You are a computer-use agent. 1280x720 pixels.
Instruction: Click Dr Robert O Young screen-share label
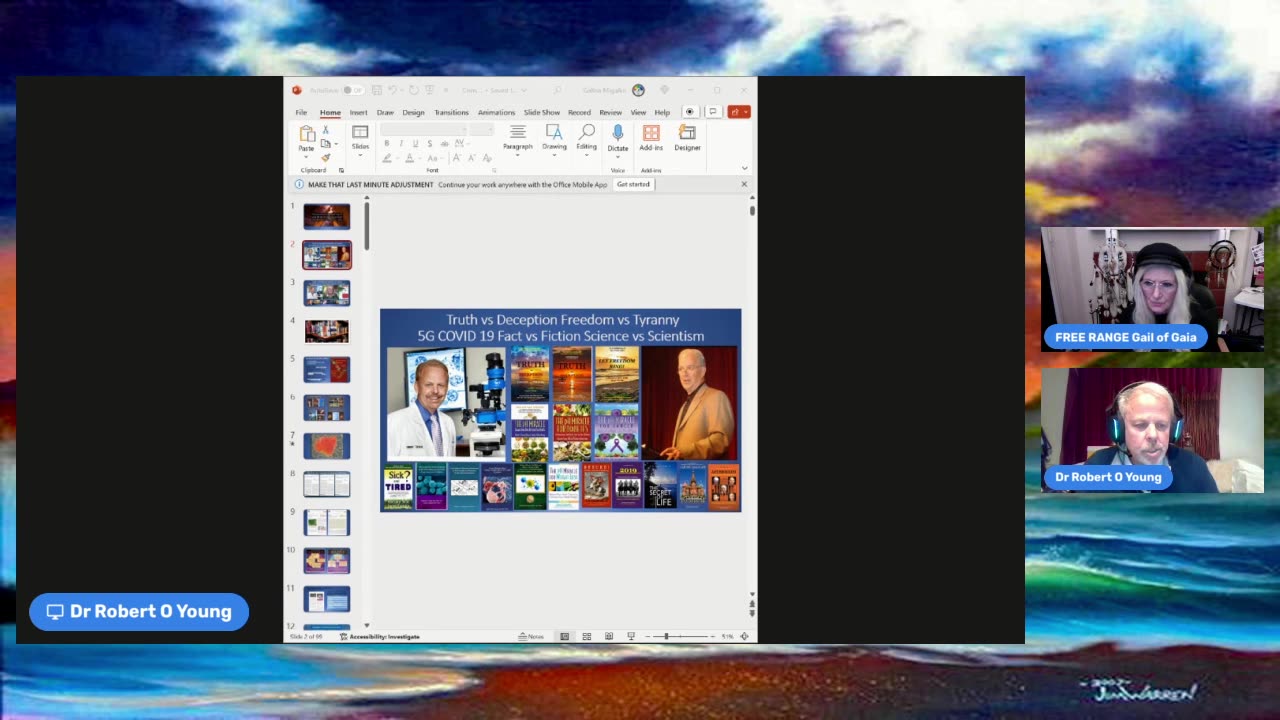139,612
